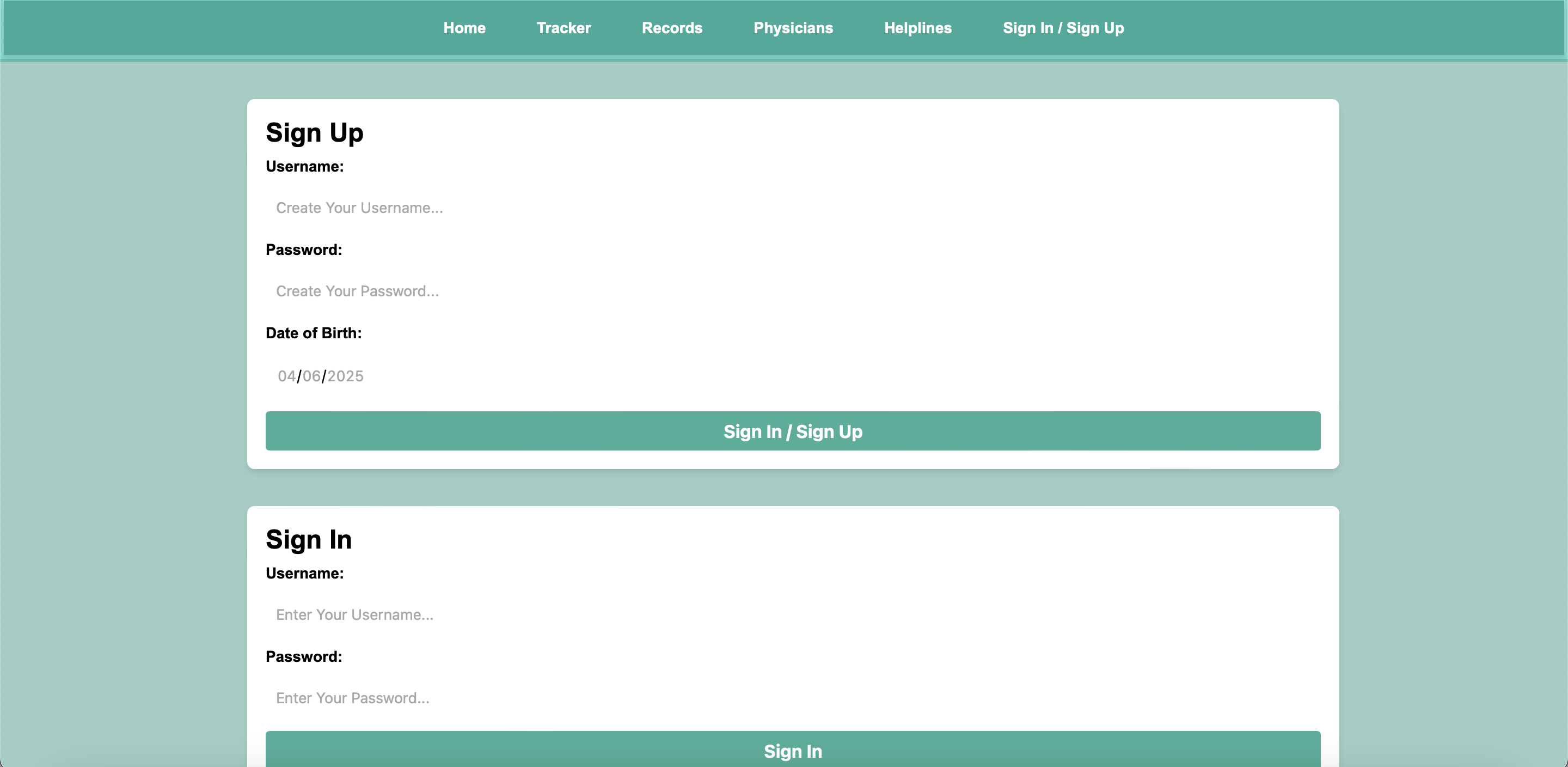This screenshot has height=767, width=1568.
Task: Select month in Date of Birth field
Action: coord(287,376)
